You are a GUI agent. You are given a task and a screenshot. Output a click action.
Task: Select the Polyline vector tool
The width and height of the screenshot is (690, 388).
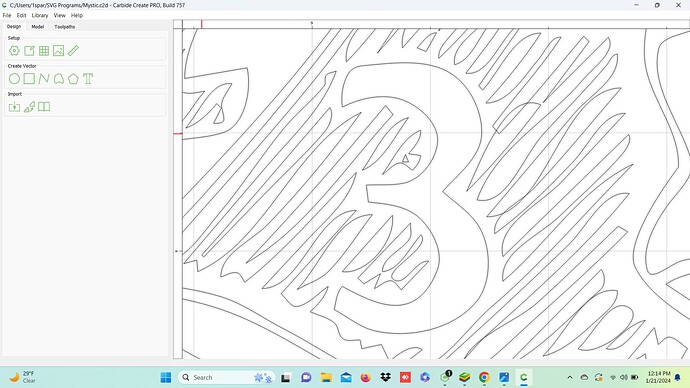44,79
